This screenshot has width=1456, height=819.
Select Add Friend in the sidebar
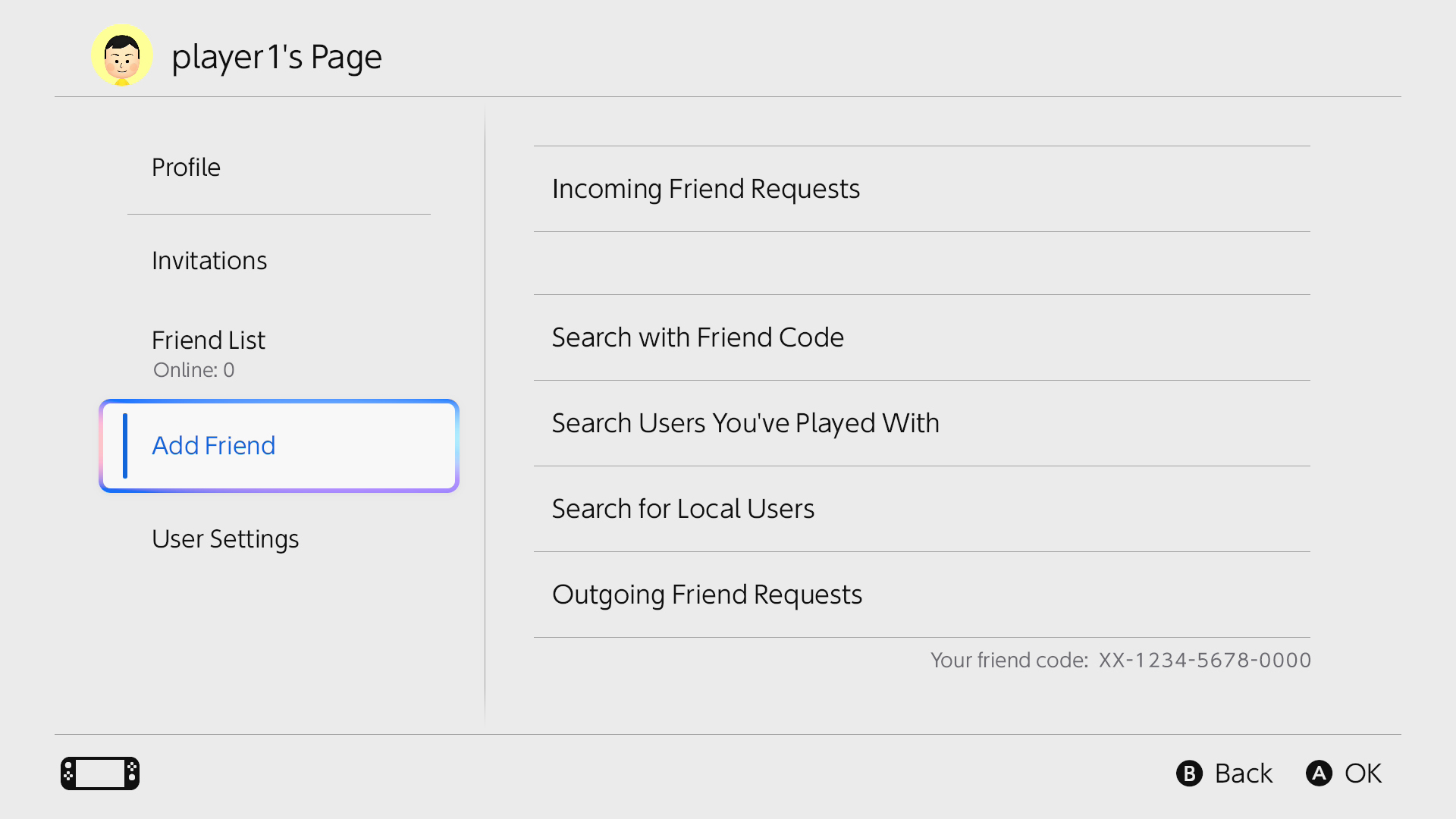(x=279, y=446)
